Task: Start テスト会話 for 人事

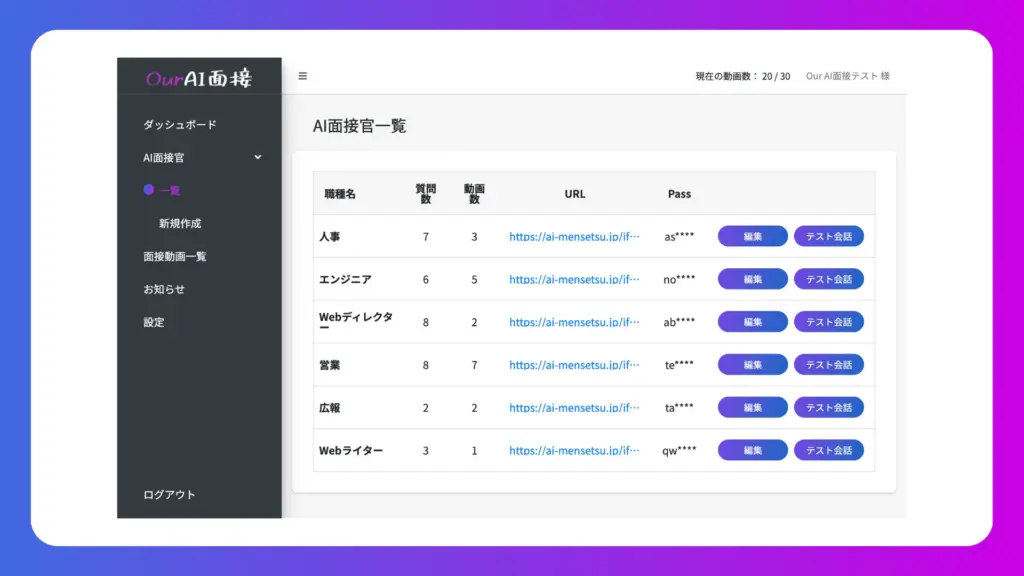Action: [829, 236]
